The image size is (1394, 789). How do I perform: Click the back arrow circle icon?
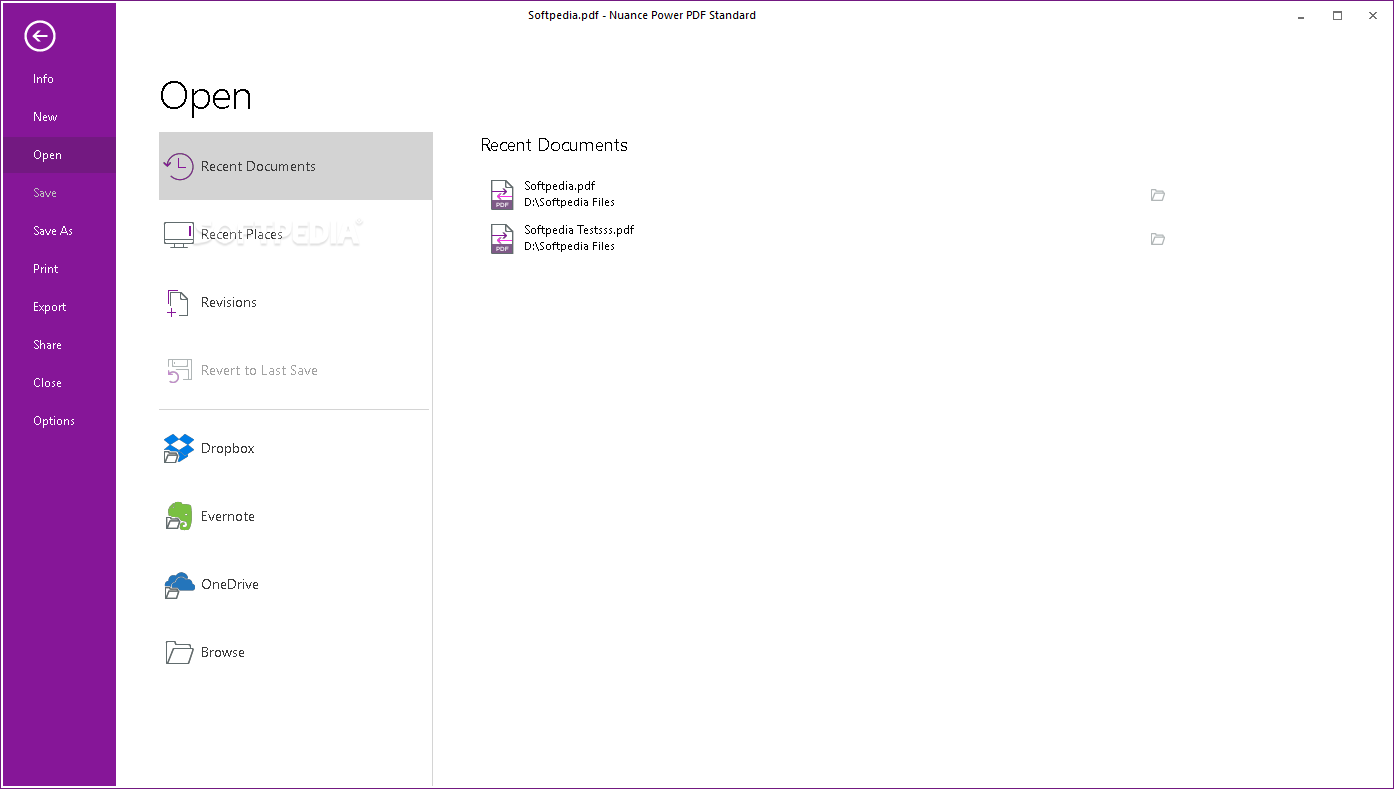pyautogui.click(x=40, y=37)
